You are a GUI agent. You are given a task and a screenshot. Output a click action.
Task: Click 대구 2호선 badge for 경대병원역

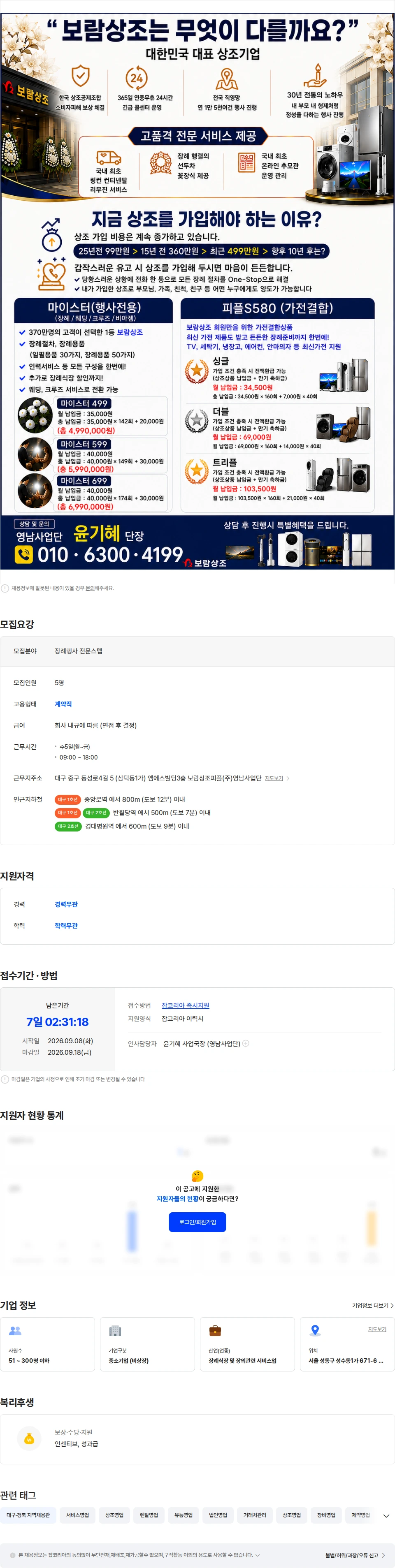pos(68,826)
